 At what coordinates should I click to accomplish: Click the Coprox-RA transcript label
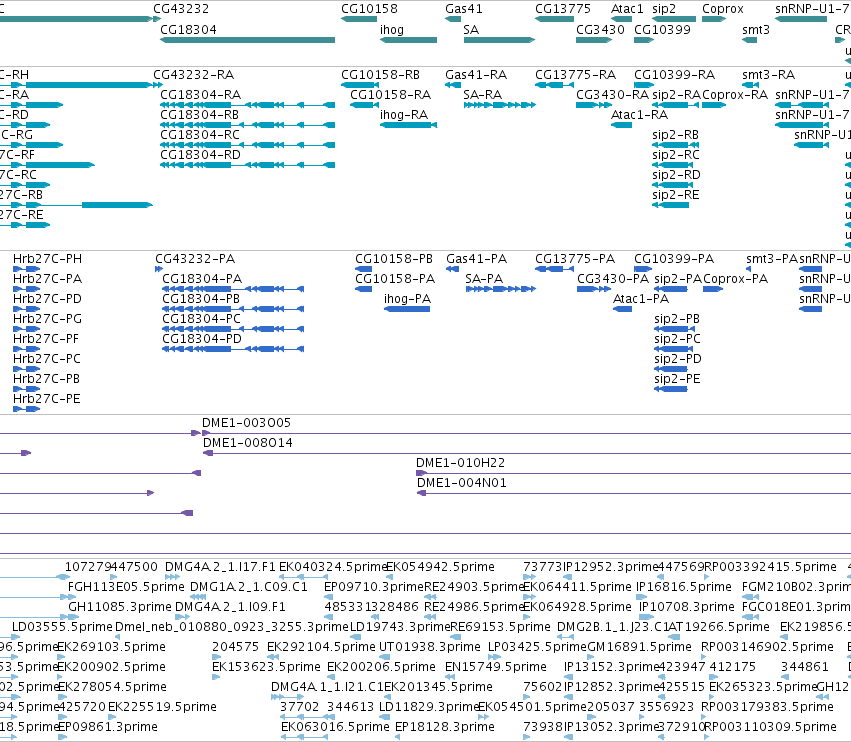tap(735, 95)
